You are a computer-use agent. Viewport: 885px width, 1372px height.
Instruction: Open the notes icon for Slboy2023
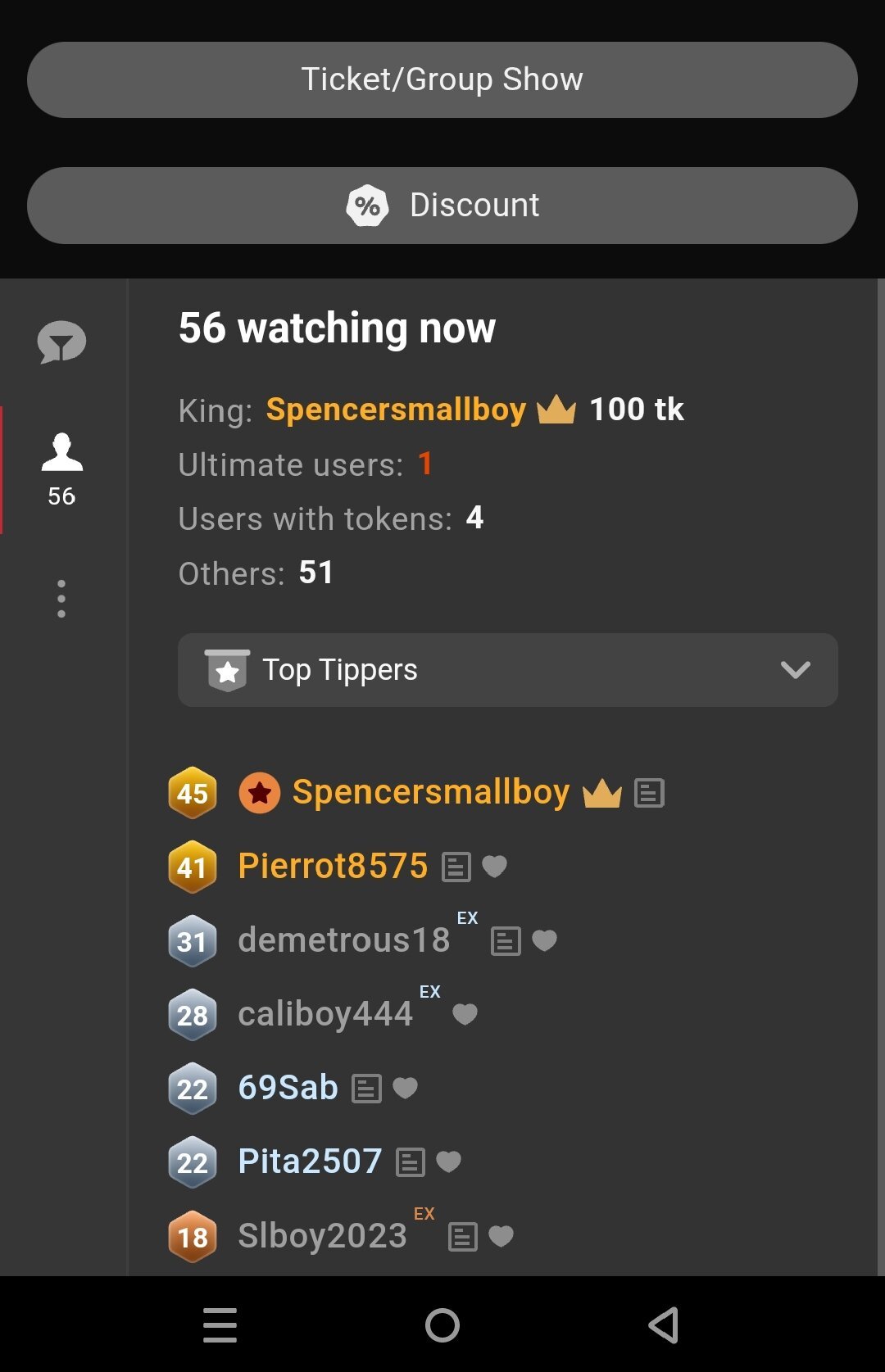[x=463, y=1236]
